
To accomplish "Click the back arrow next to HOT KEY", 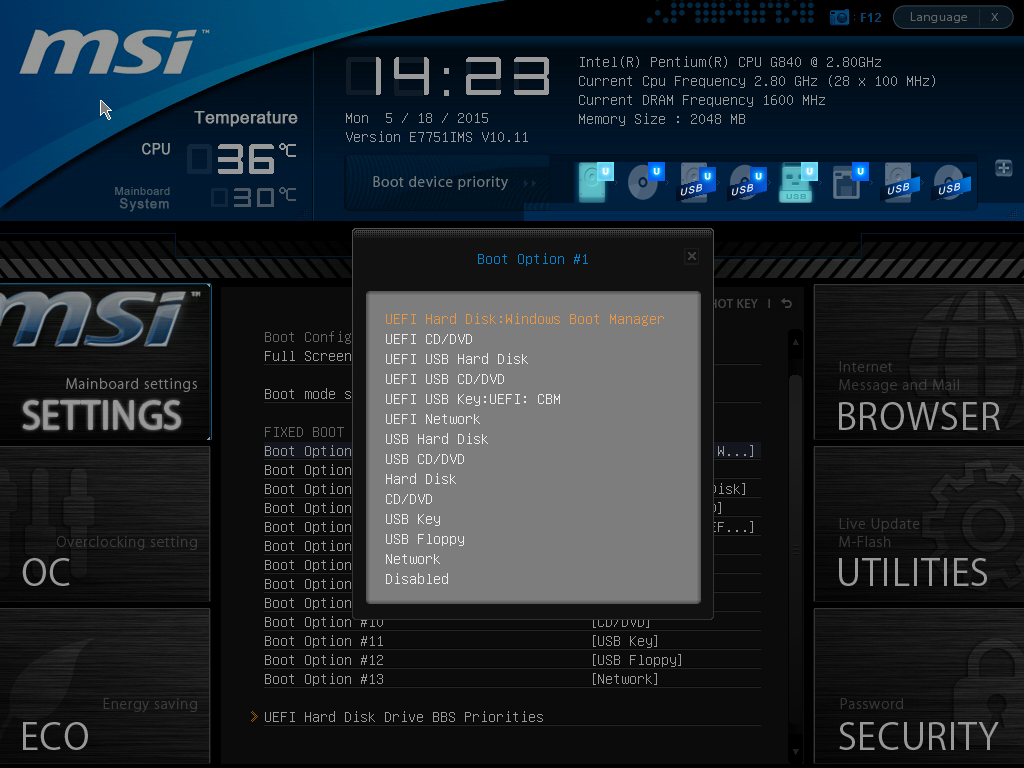I will [x=786, y=304].
